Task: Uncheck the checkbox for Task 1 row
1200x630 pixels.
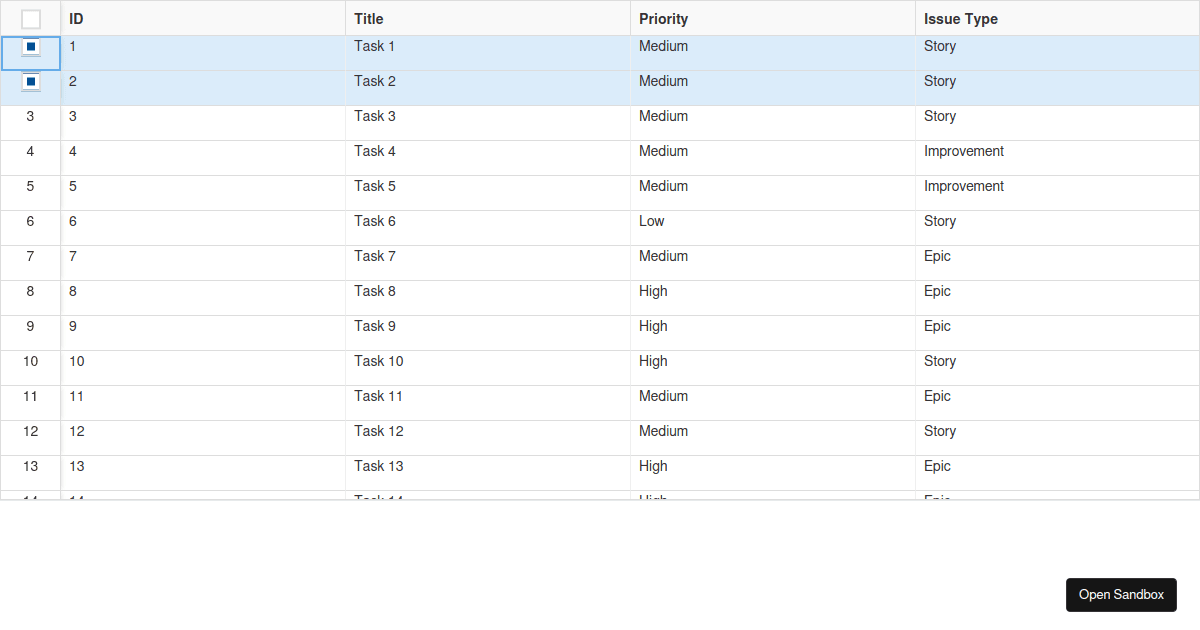Action: [x=31, y=47]
